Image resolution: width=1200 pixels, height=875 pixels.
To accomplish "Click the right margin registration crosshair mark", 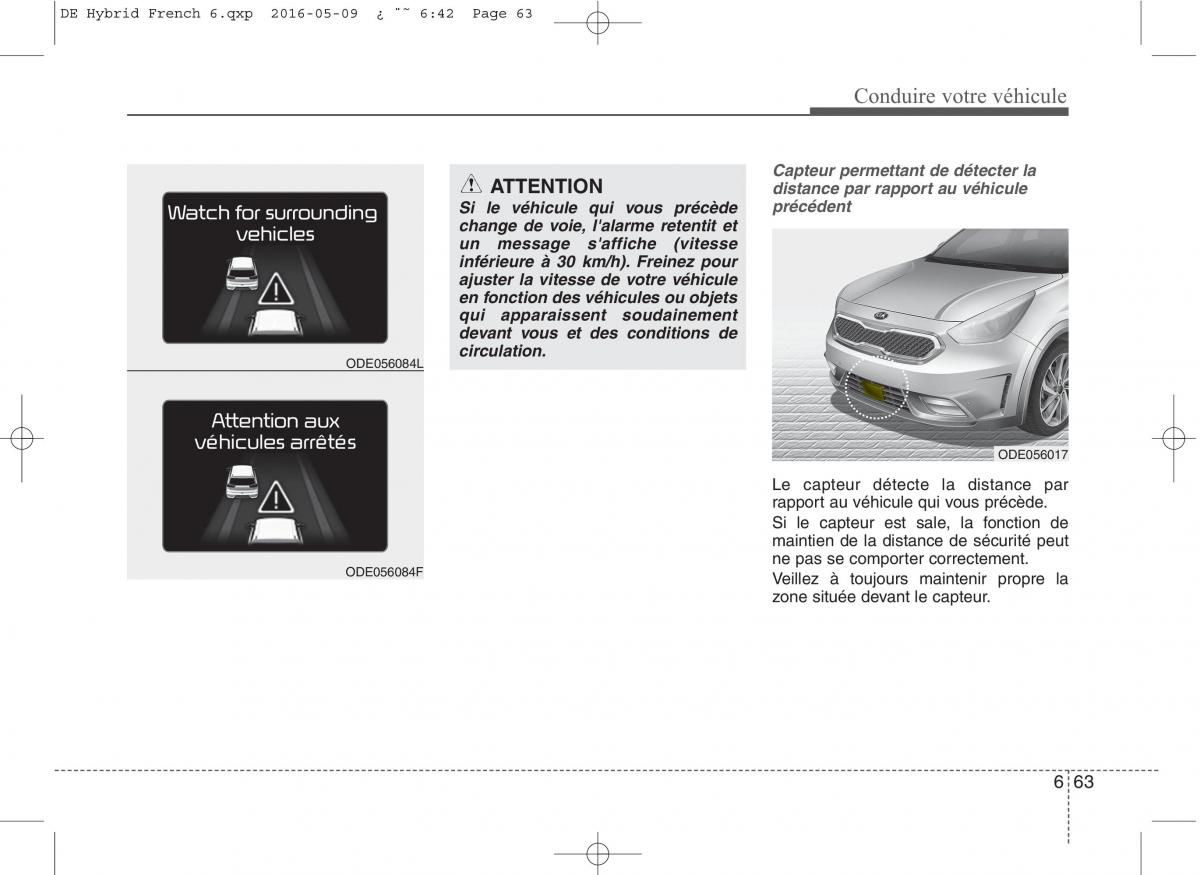I will (1176, 437).
